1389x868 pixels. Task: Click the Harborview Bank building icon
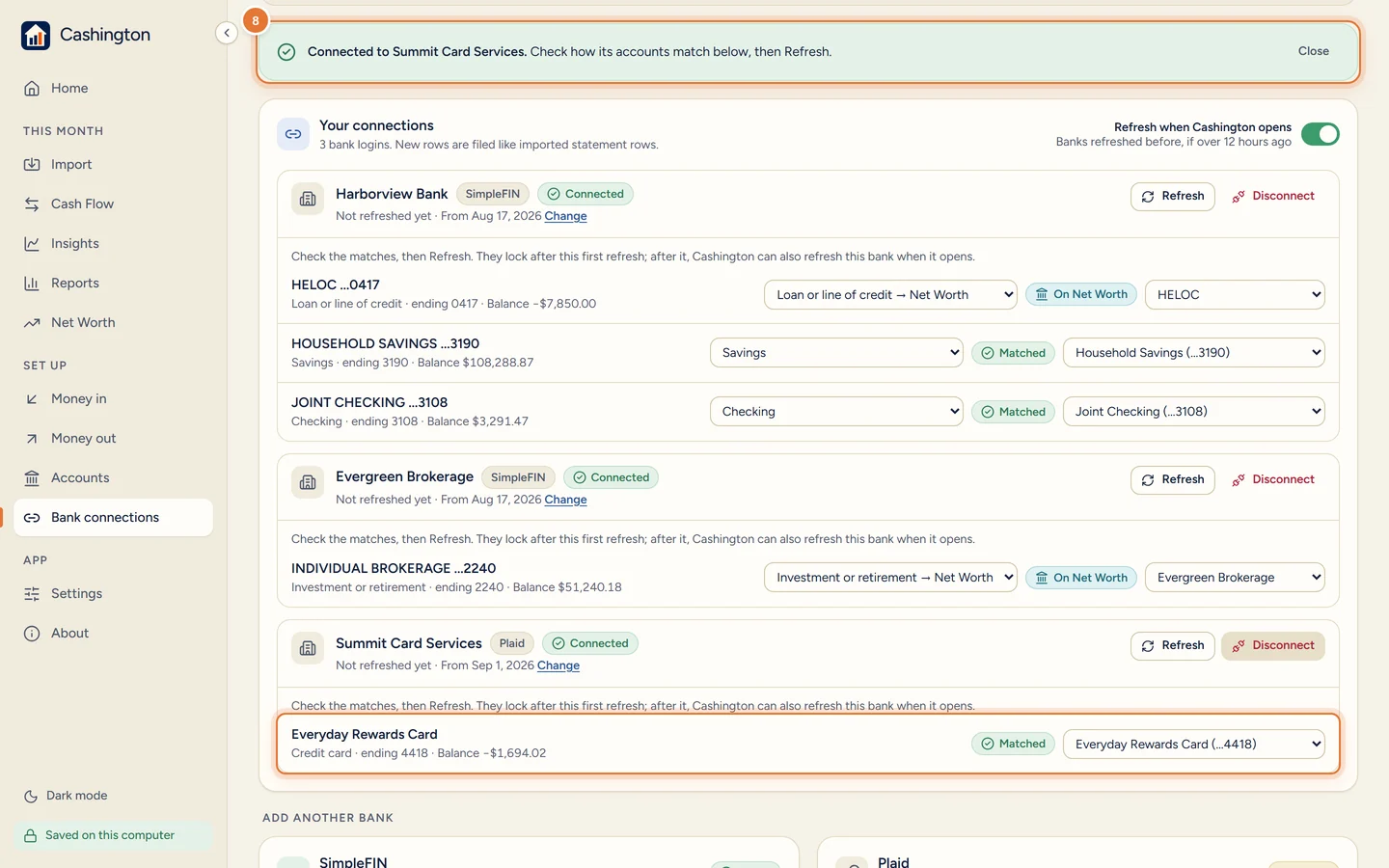(x=308, y=199)
